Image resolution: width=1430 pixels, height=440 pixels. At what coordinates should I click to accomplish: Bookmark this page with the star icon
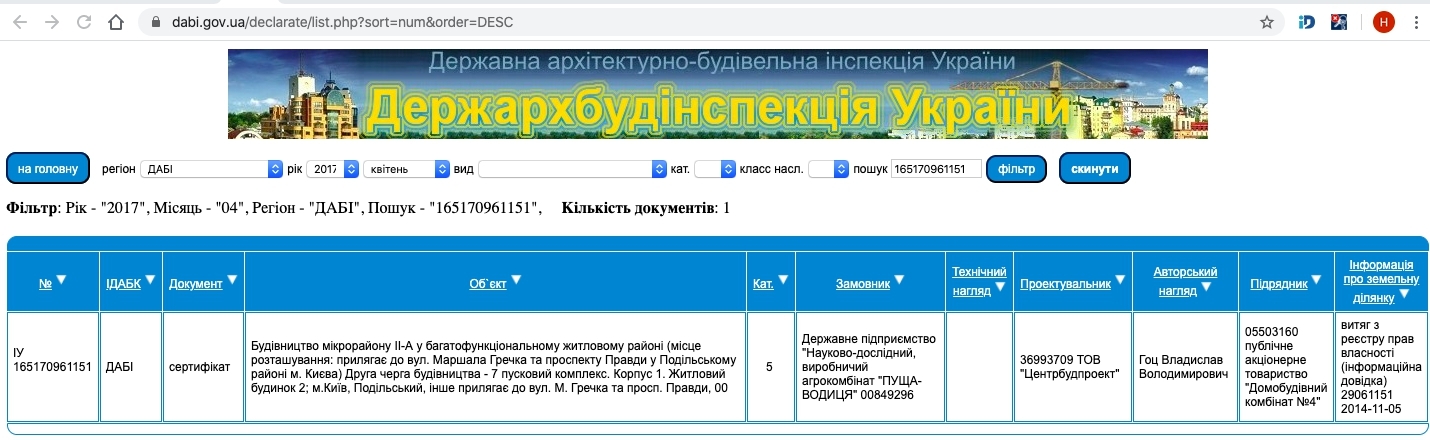pyautogui.click(x=1266, y=22)
